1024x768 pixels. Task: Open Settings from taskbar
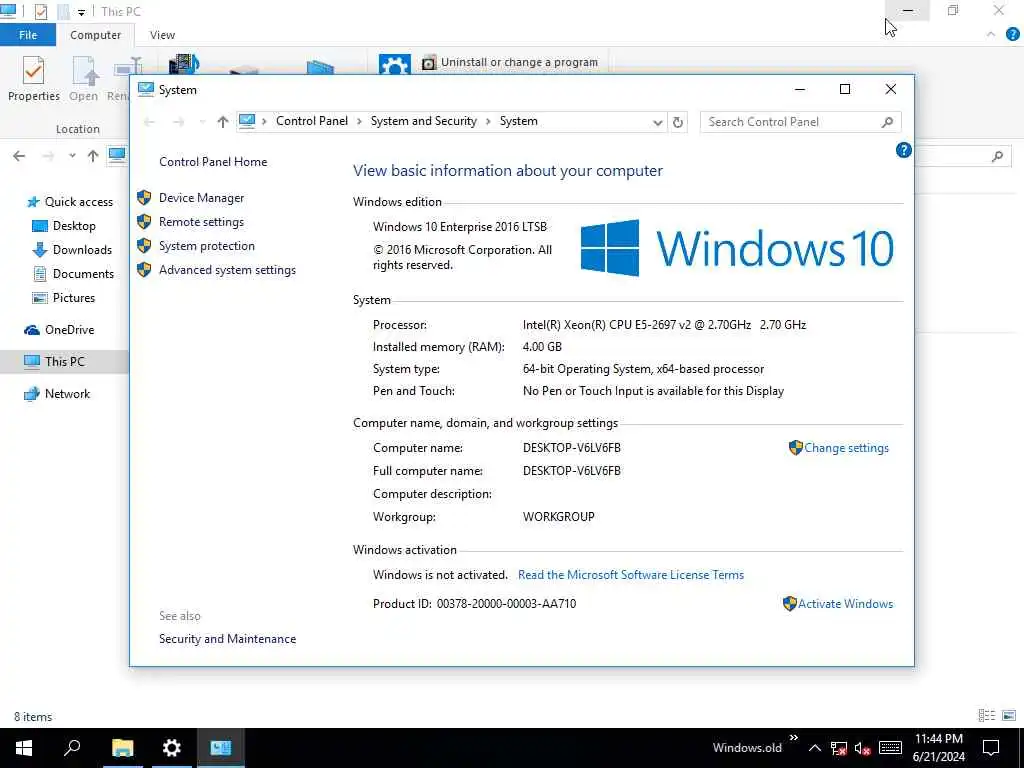[x=171, y=748]
